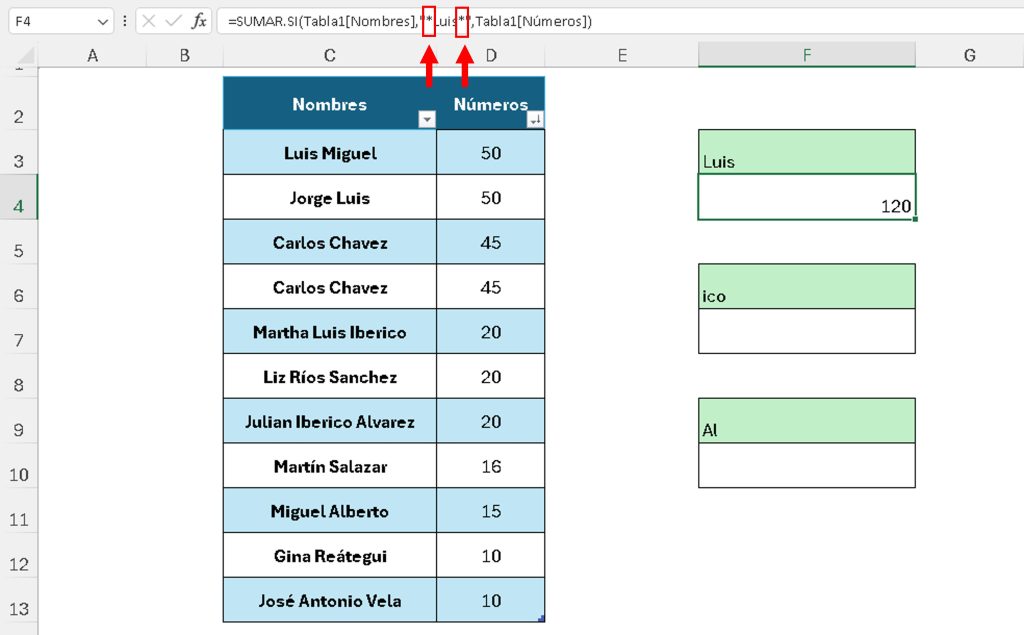Open the Números column sort filter button
This screenshot has height=635, width=1024.
[x=536, y=120]
